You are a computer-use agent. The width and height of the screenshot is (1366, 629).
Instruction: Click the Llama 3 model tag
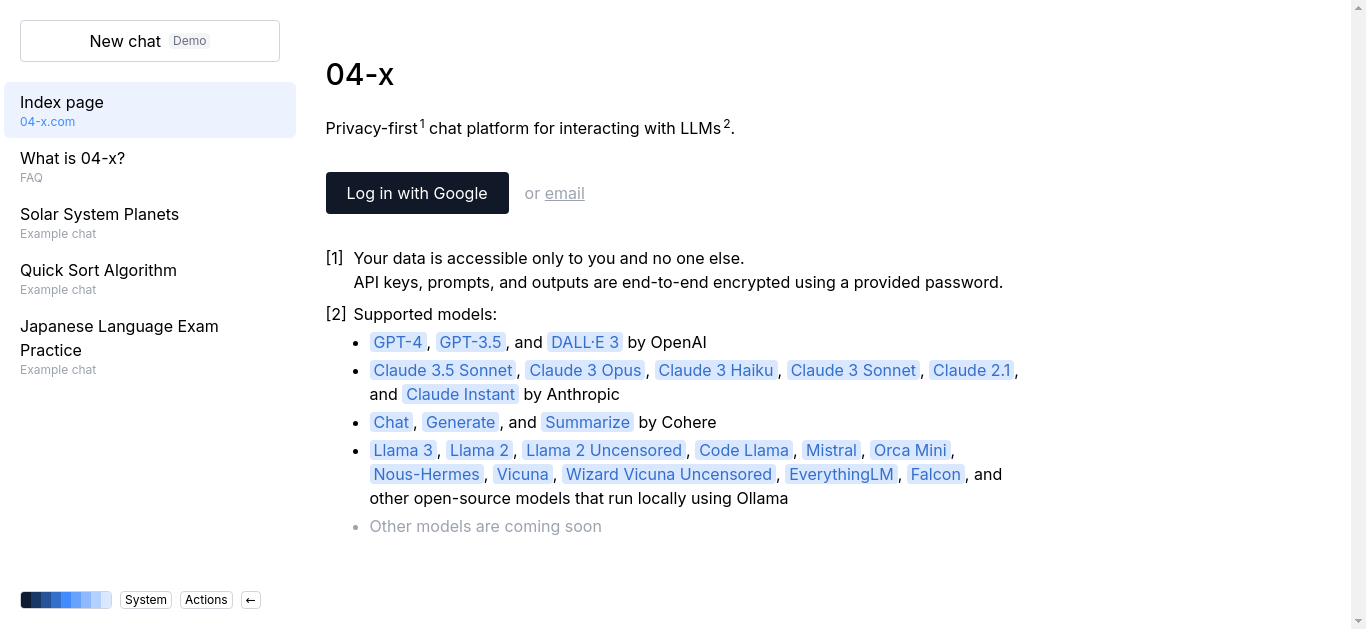(x=403, y=450)
